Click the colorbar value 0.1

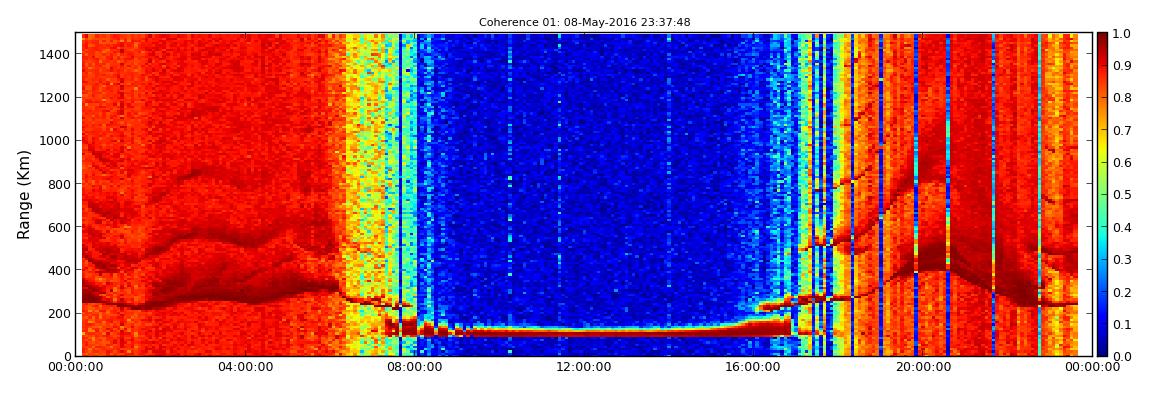click(1123, 323)
